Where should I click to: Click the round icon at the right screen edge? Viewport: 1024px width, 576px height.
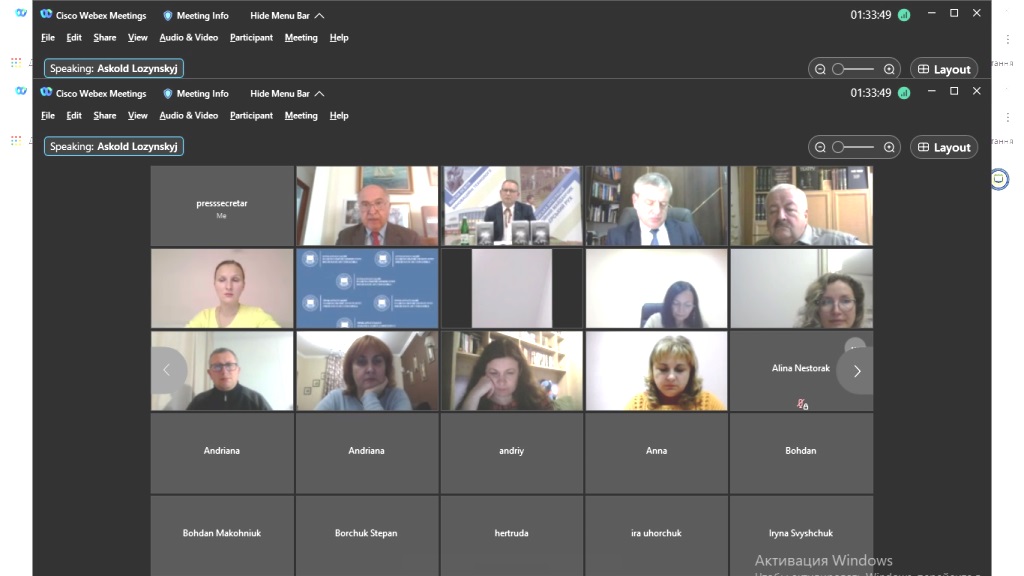coord(998,179)
